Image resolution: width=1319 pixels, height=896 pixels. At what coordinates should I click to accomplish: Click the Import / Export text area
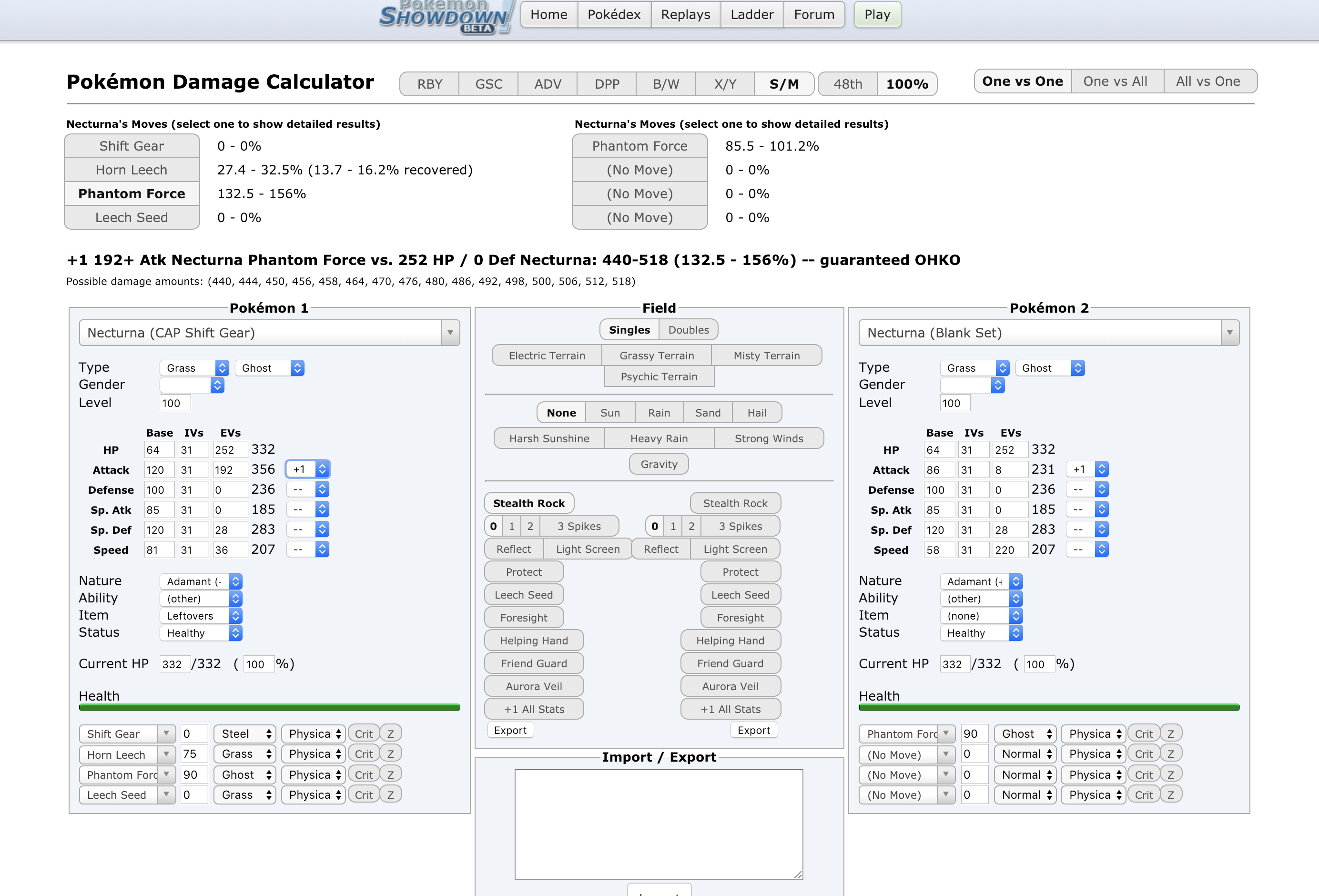[x=659, y=825]
